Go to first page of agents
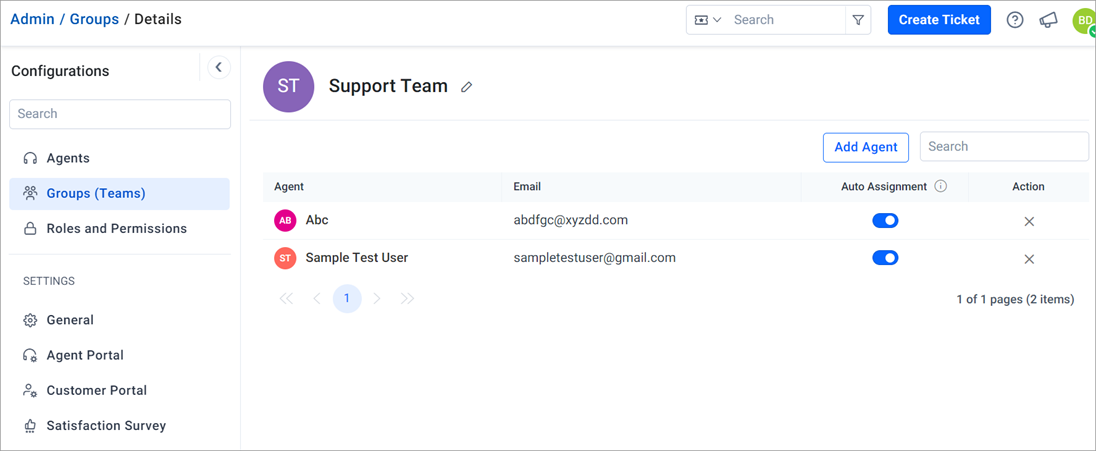The image size is (1096, 451). 286,299
